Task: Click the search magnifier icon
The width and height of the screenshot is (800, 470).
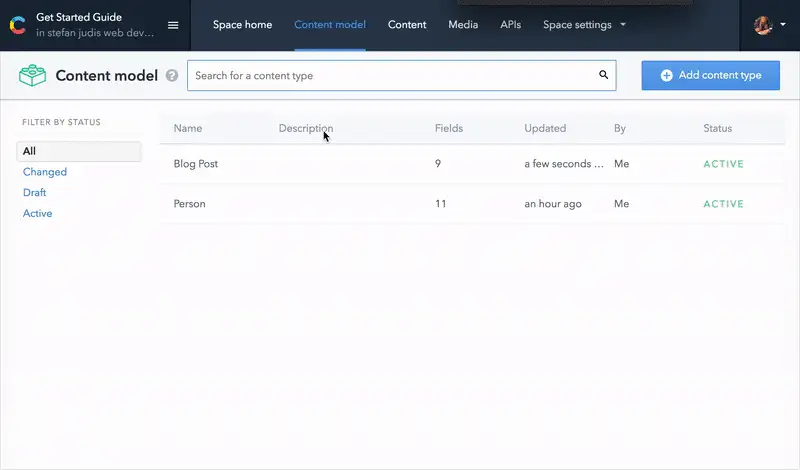Action: (x=604, y=75)
